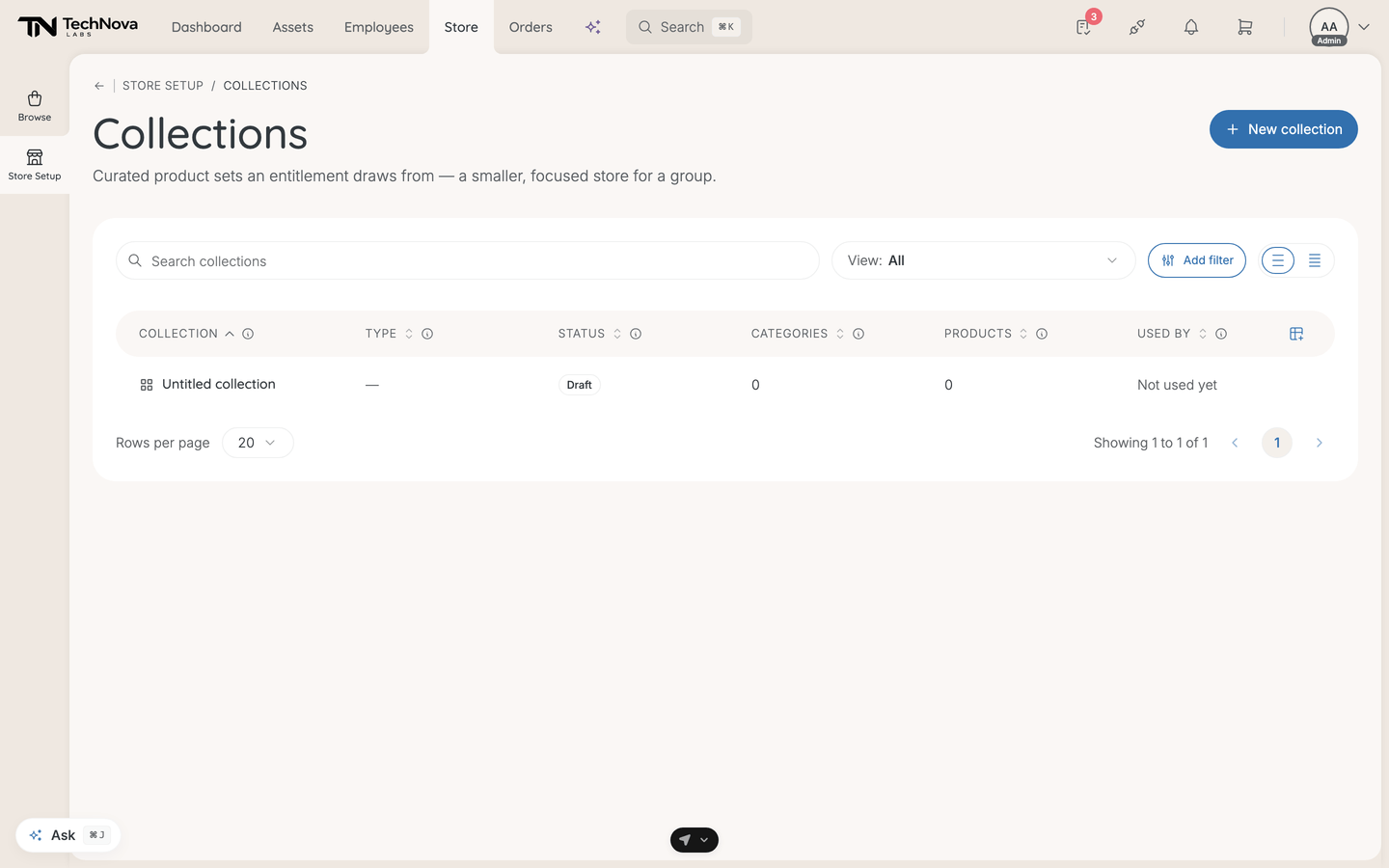Expand the bottom send-arrow pill menu
Image resolution: width=1389 pixels, height=868 pixels.
694,840
